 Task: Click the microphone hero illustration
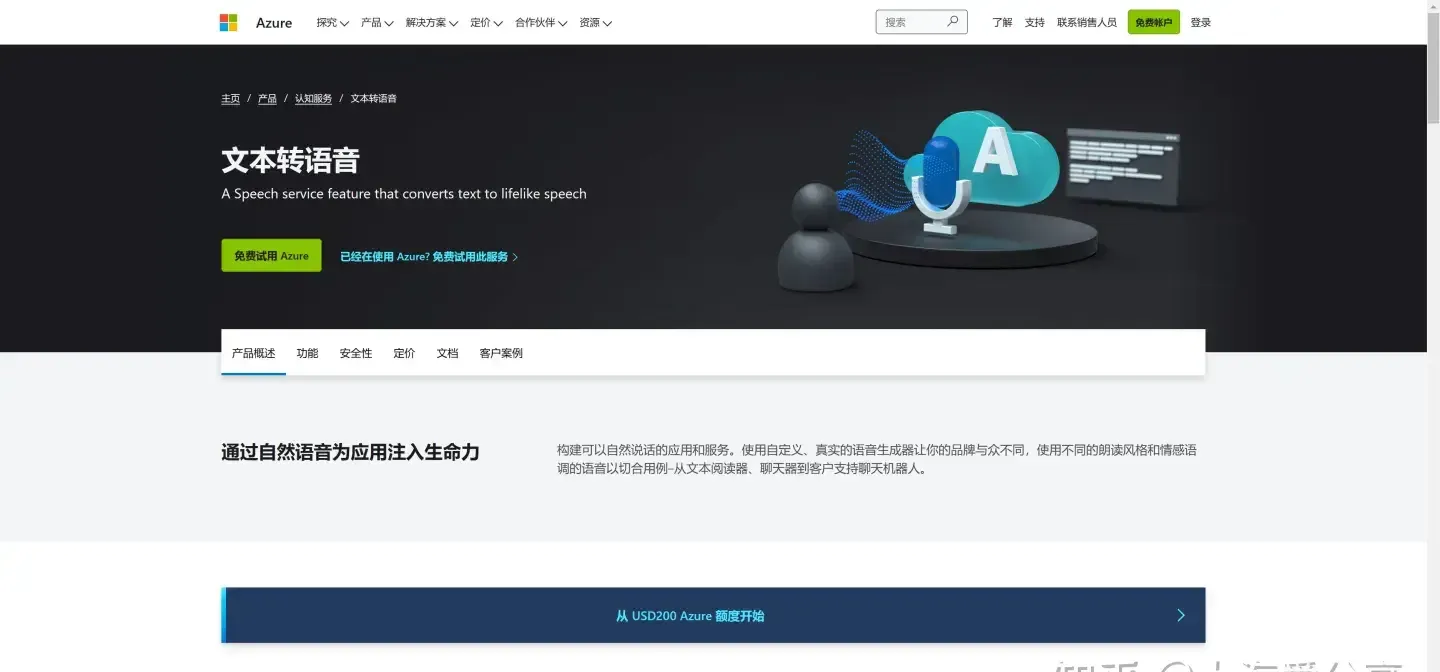pyautogui.click(x=940, y=185)
